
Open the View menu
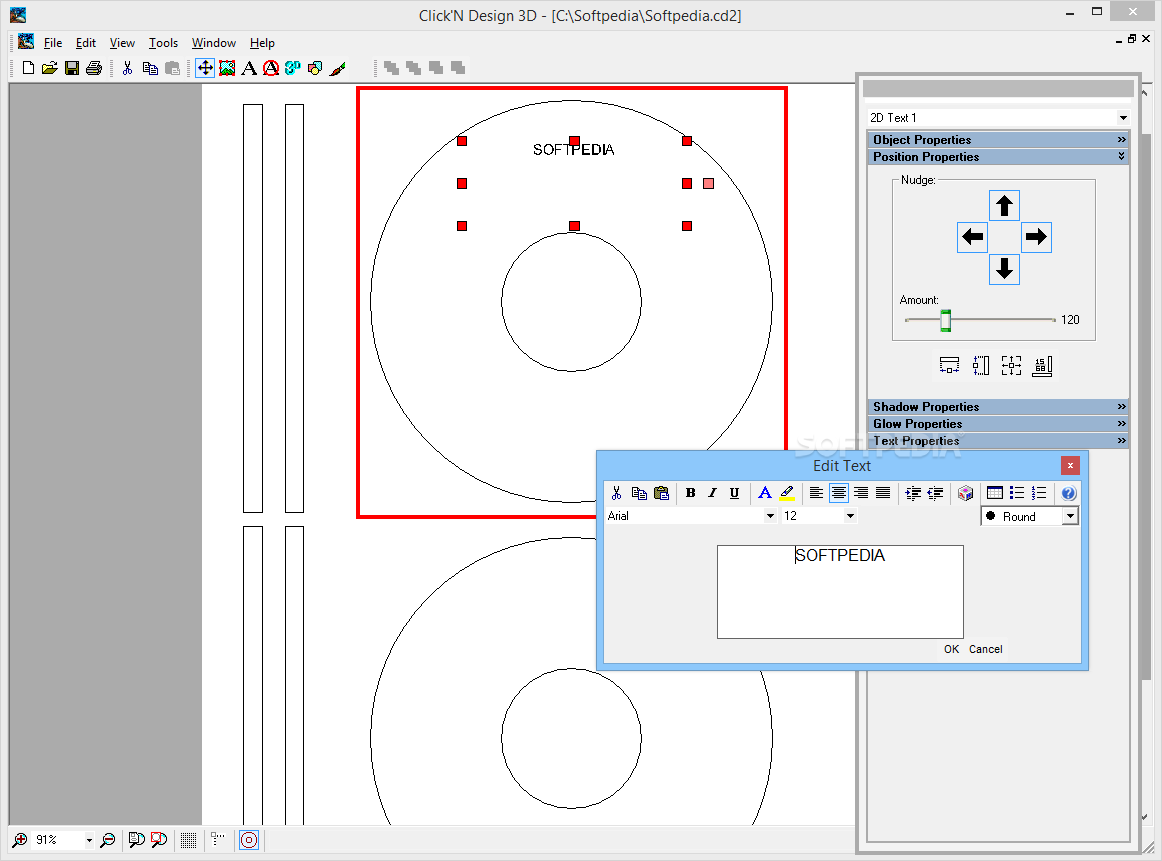[x=122, y=43]
